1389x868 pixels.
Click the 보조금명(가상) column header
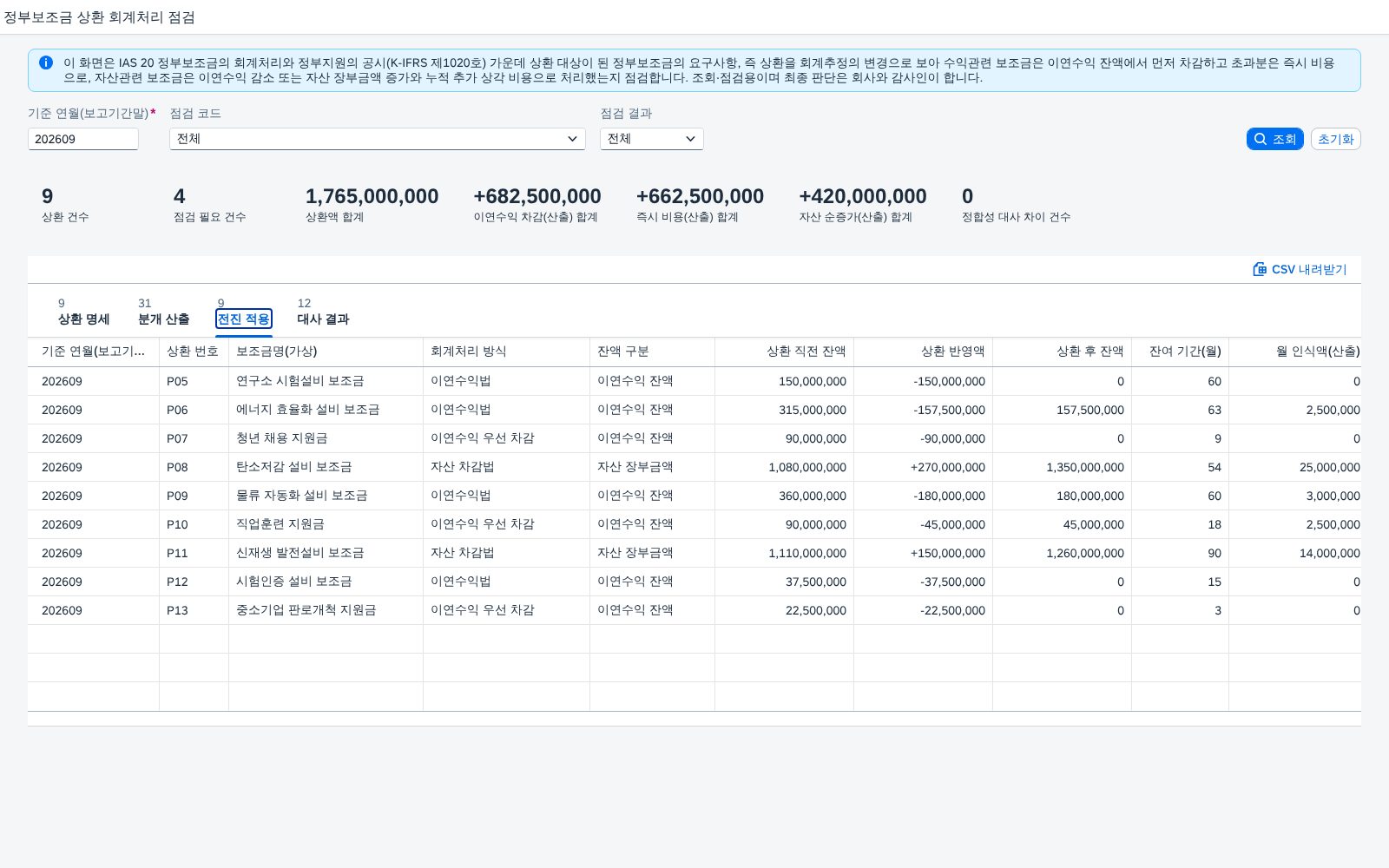click(x=326, y=352)
